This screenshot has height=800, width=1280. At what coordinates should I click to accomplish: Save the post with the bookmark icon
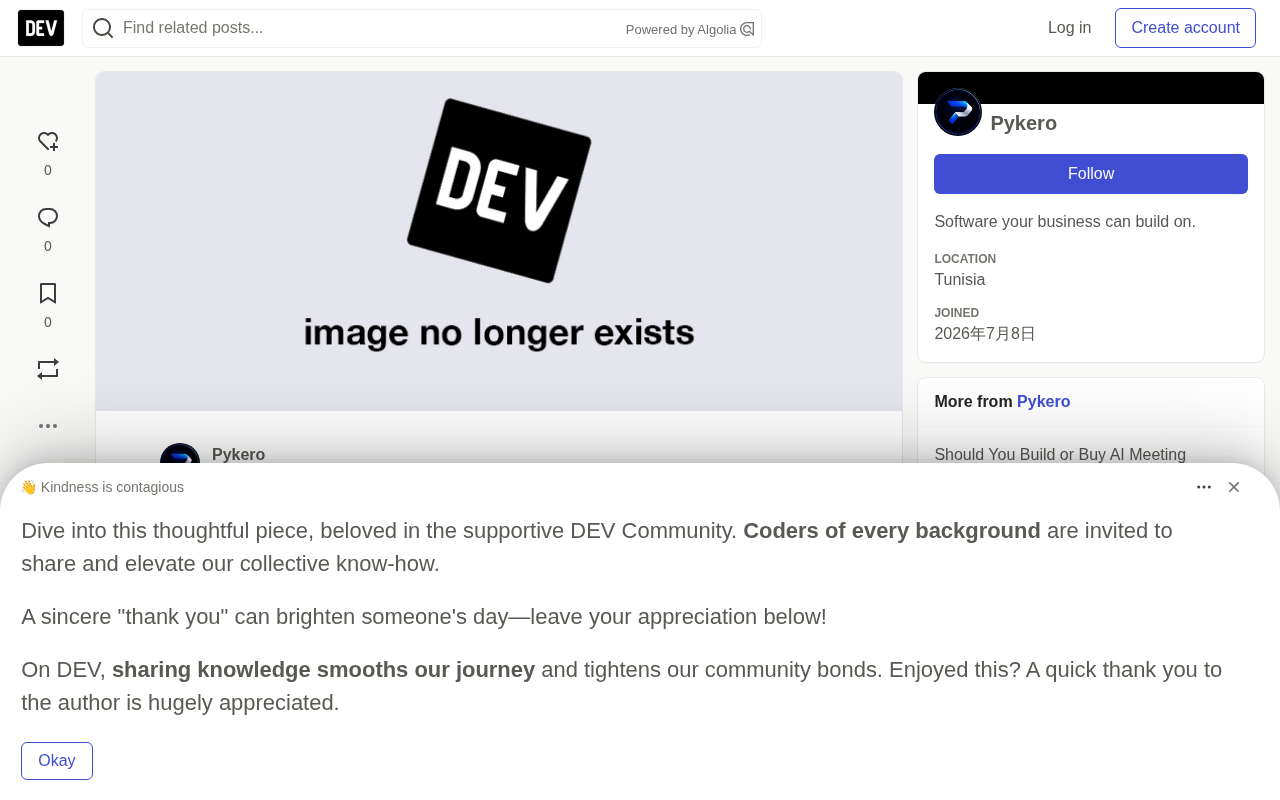pyautogui.click(x=48, y=294)
